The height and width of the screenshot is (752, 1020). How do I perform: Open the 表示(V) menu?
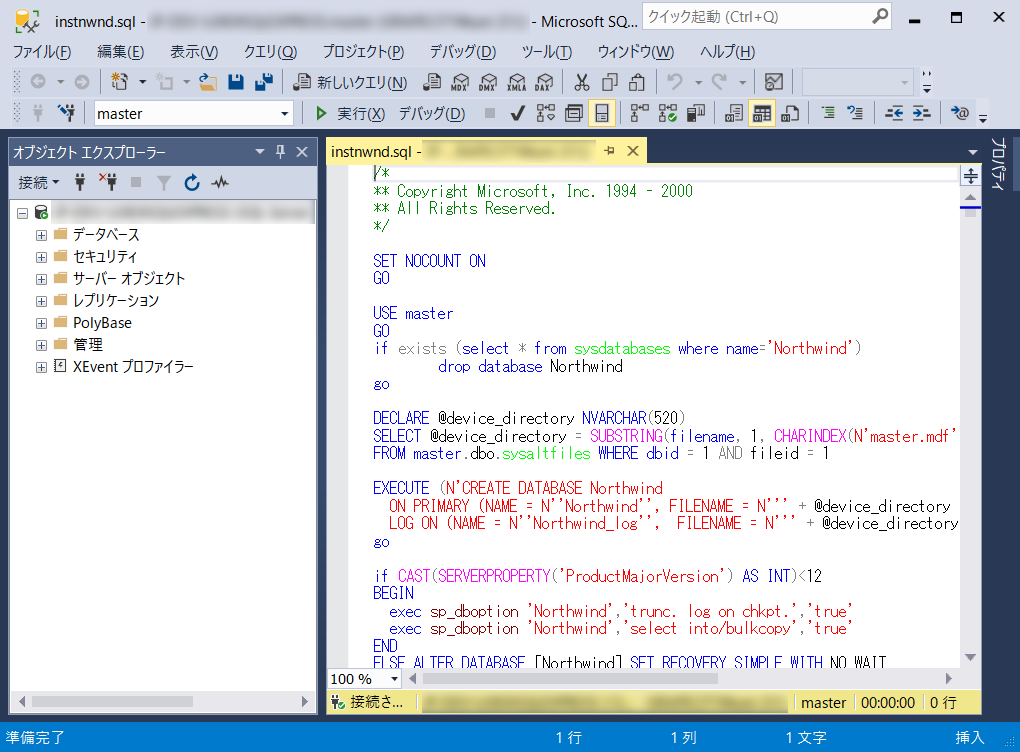[193, 51]
